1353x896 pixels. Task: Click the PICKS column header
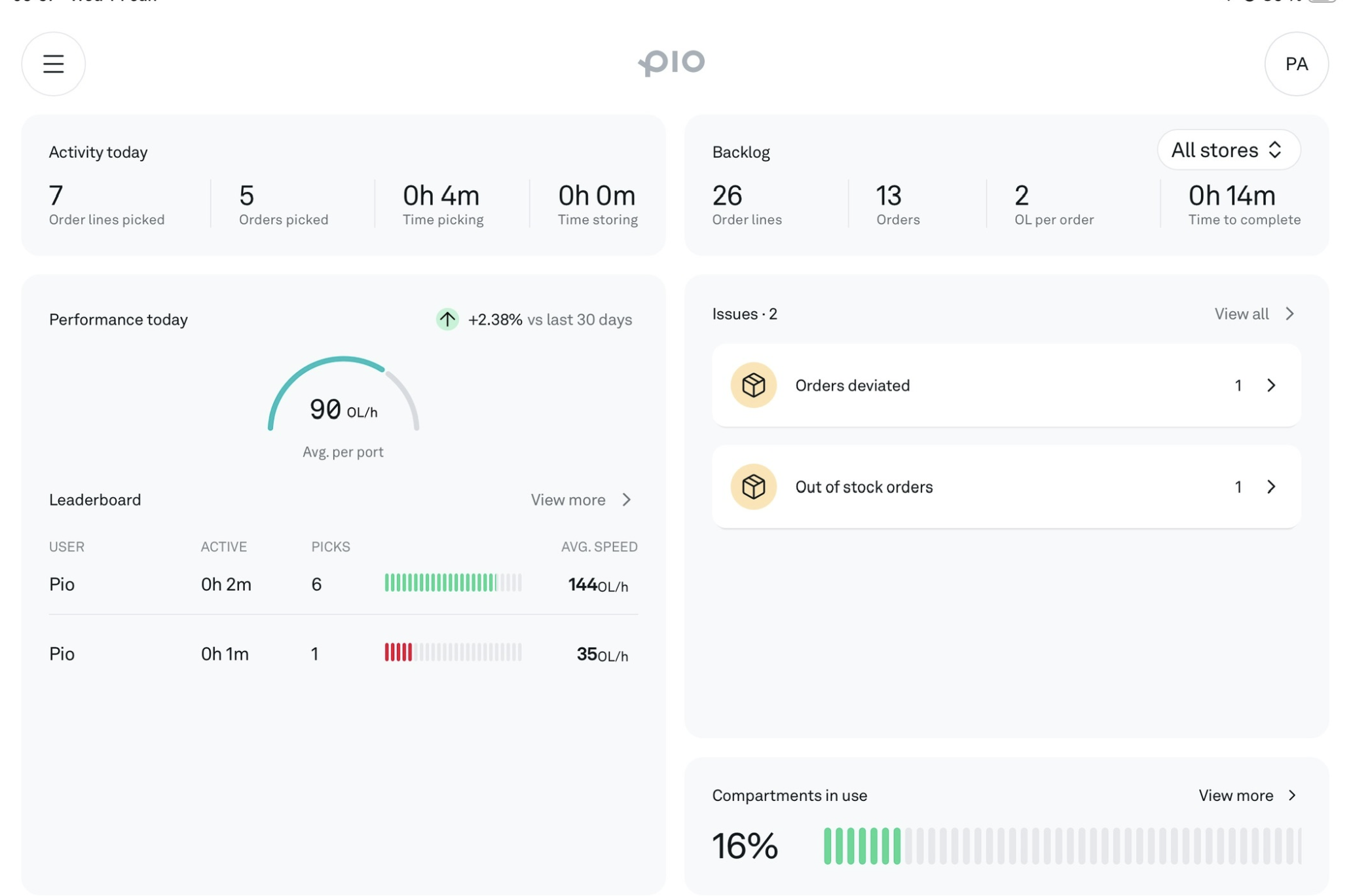tap(330, 546)
